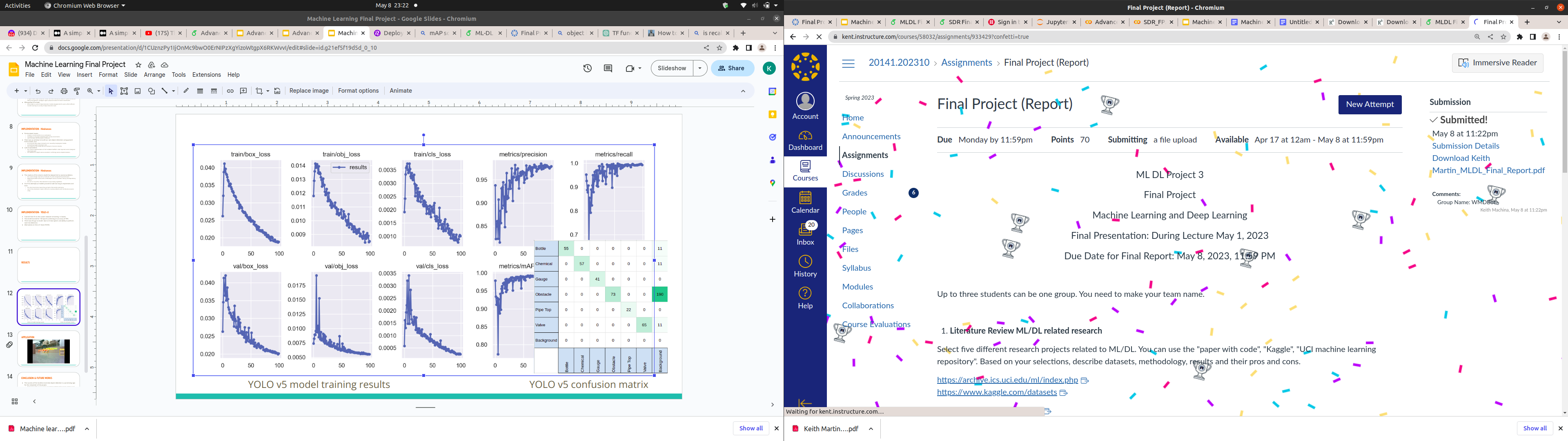Image resolution: width=1568 pixels, height=441 pixels.
Task: Click the Insert link toolbar icon
Action: (230, 91)
